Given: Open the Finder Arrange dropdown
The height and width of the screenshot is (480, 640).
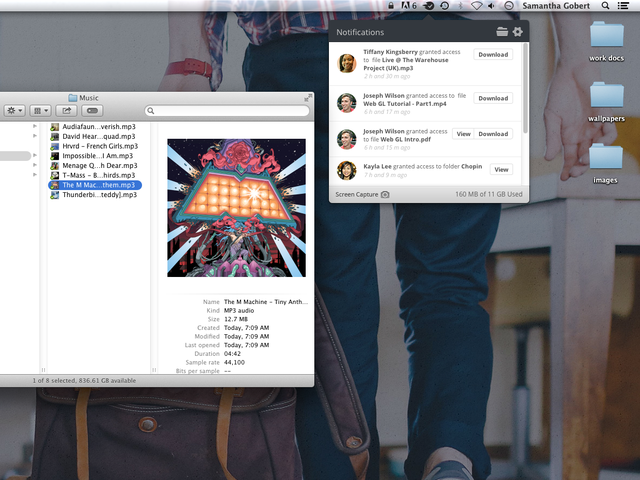Looking at the screenshot, I should pos(41,111).
